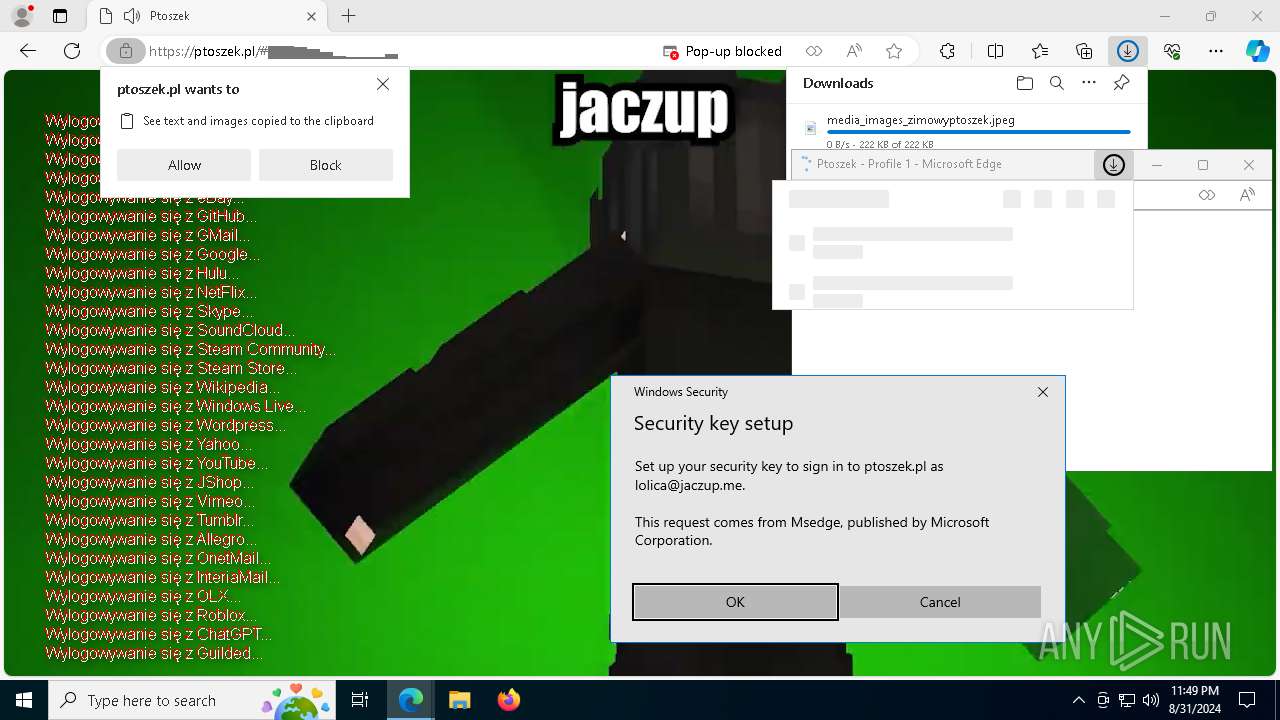1280x720 pixels.
Task: Open Browser essentials heart icon
Action: pyautogui.click(x=1172, y=51)
